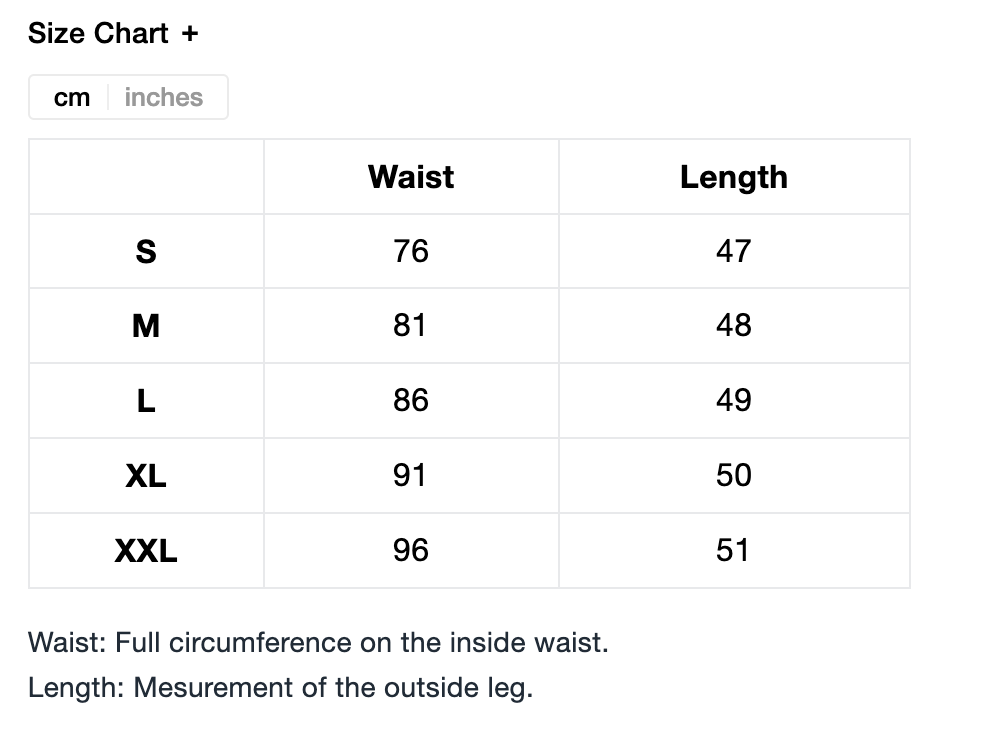Click the Waist measurement description text

[318, 642]
